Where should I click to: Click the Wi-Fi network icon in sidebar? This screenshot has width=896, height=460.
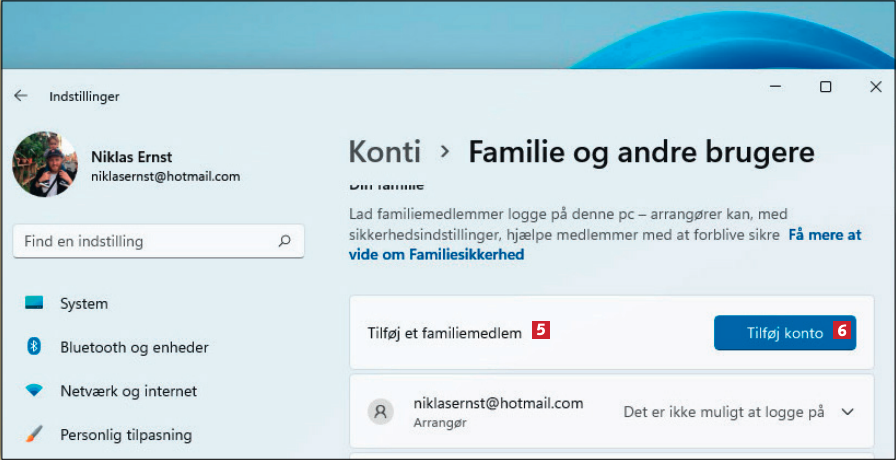pyautogui.click(x=34, y=390)
